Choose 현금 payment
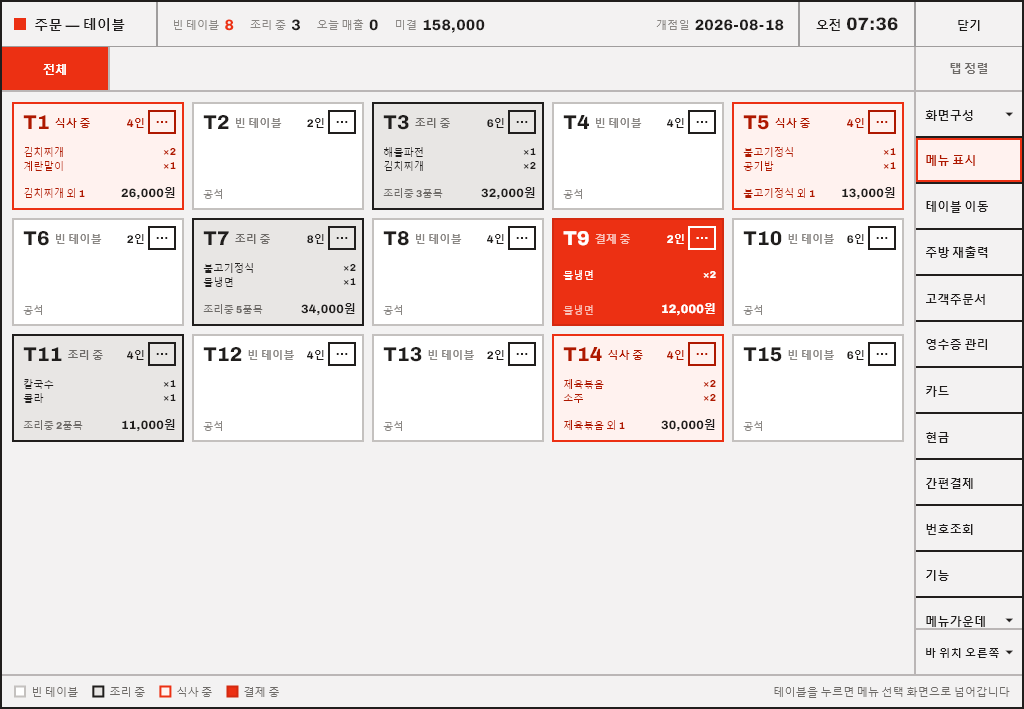Screen dimensions: 1024x709 968,437
